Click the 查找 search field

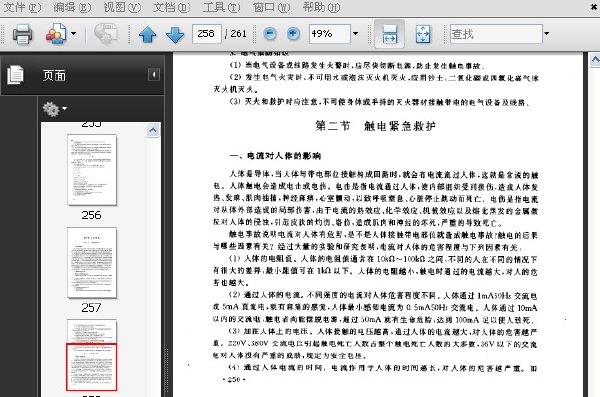click(496, 34)
